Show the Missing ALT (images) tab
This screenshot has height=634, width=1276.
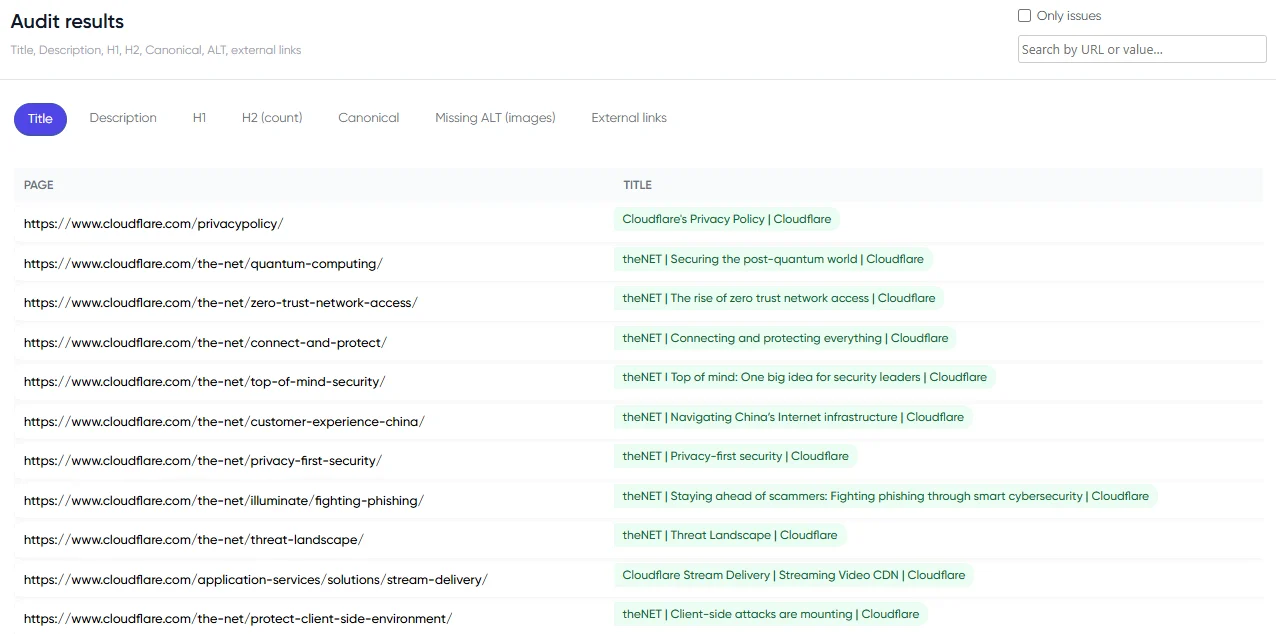[x=495, y=118]
